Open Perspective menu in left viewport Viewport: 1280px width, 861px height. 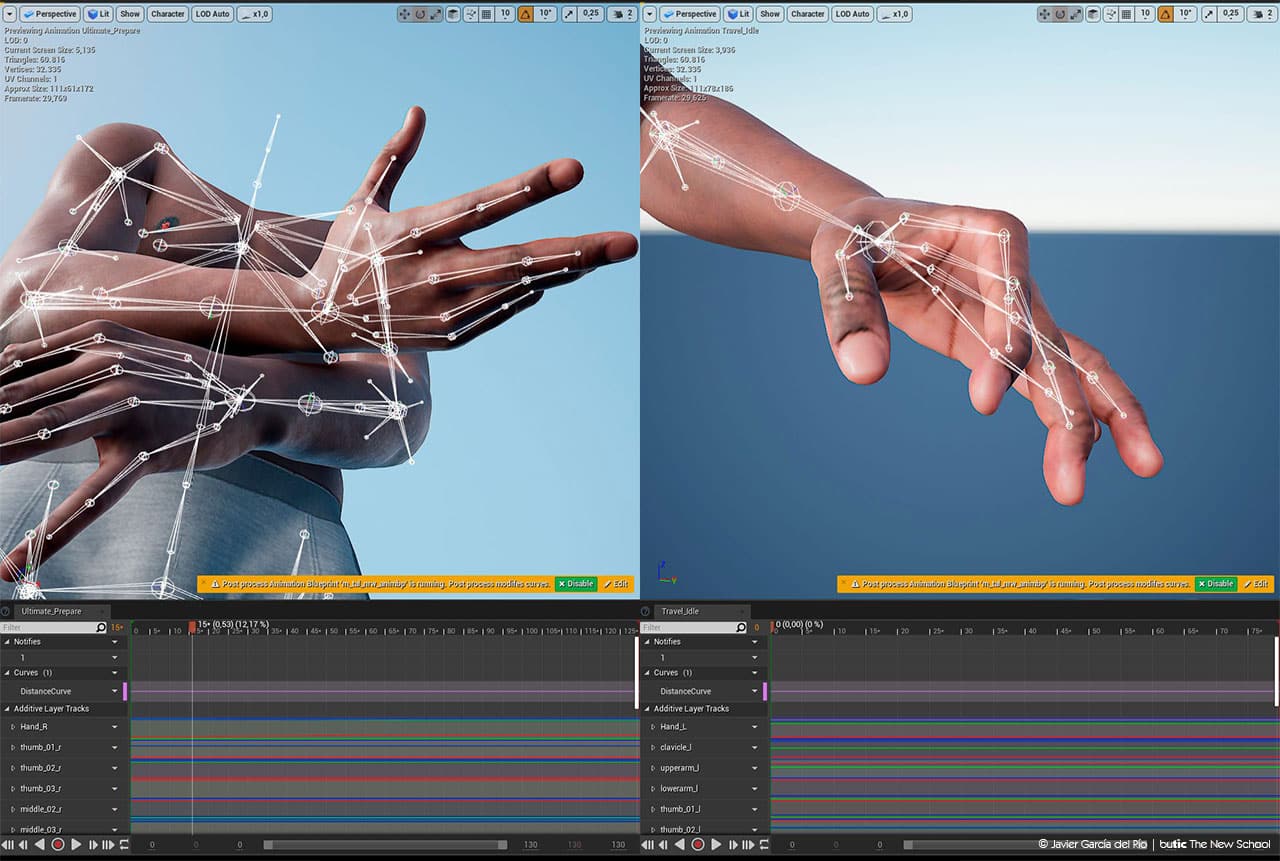click(49, 14)
